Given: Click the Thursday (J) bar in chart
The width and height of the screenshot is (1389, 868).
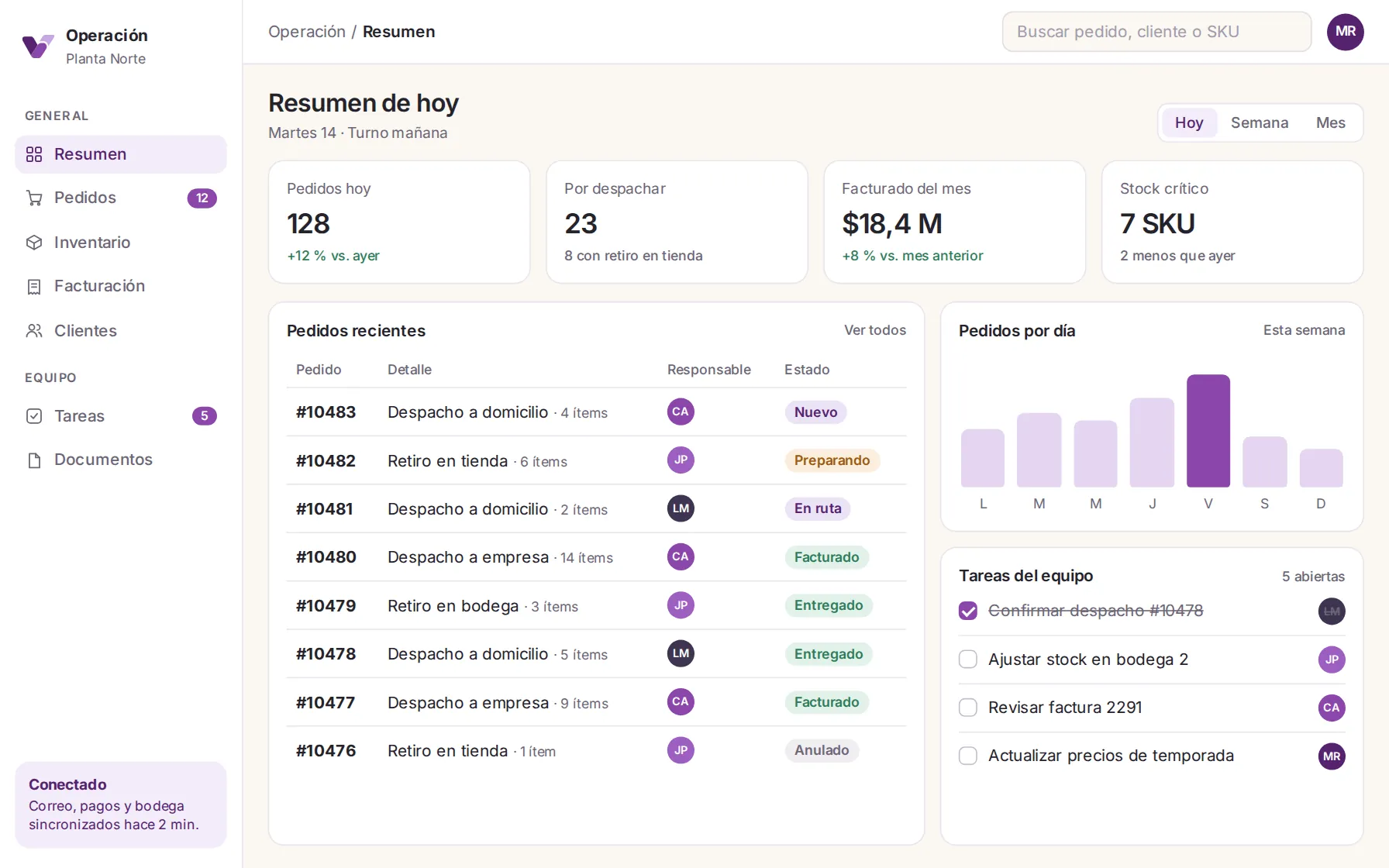Looking at the screenshot, I should click(1152, 443).
